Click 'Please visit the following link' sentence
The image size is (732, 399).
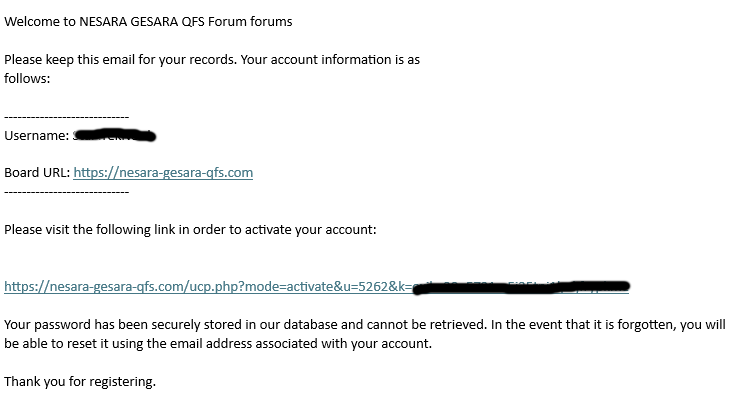click(x=190, y=230)
